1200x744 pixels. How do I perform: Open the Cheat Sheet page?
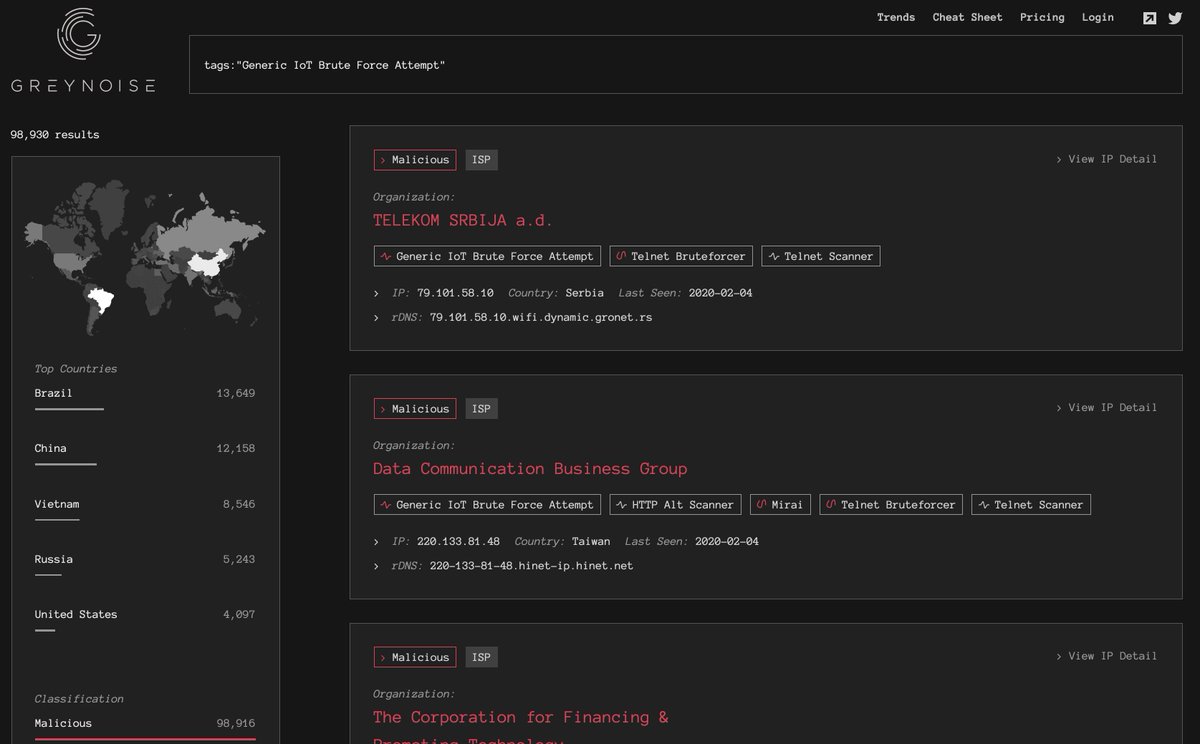pyautogui.click(x=967, y=17)
